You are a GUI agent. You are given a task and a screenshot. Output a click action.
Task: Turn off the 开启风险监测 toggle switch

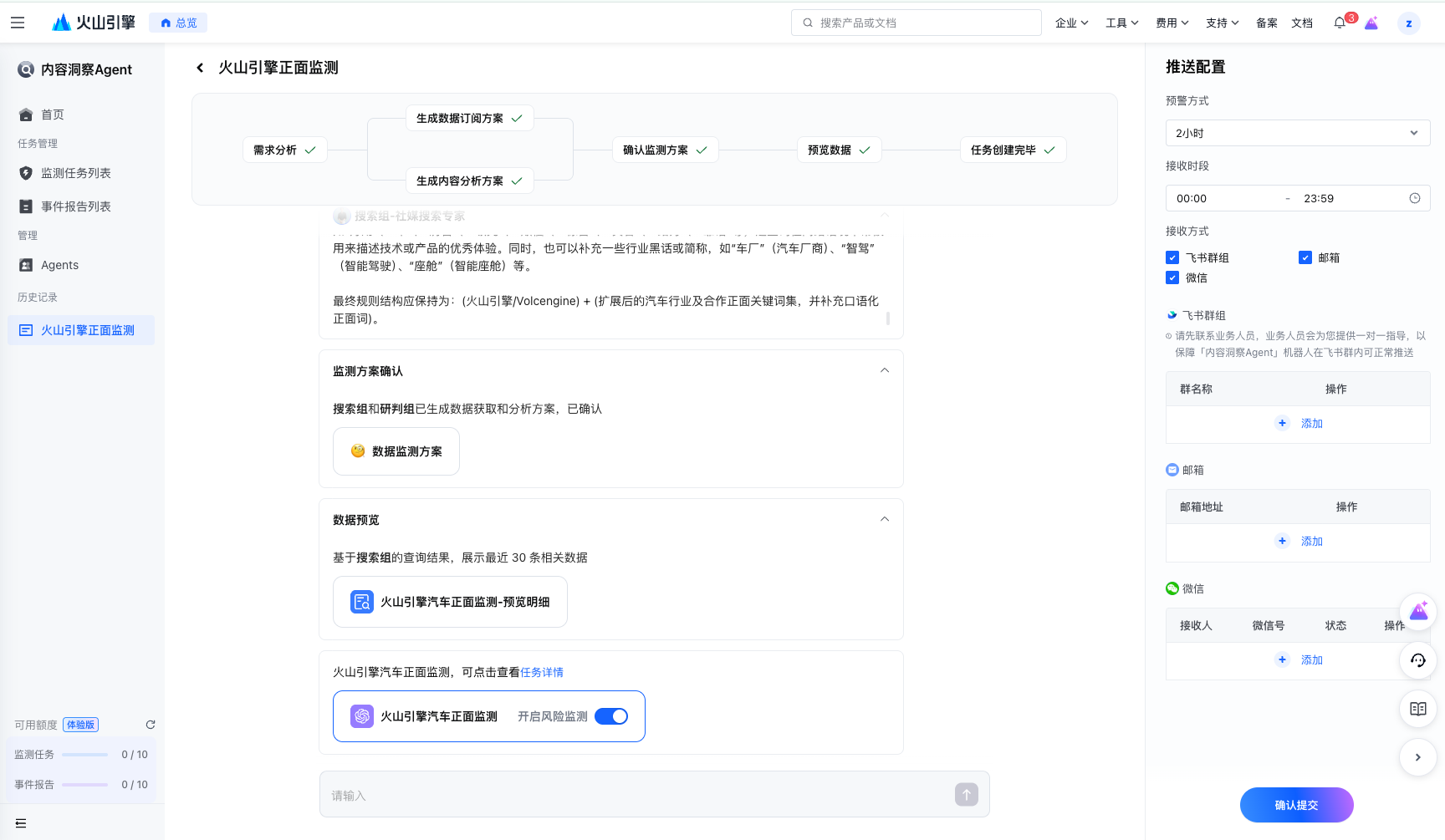pyautogui.click(x=611, y=716)
